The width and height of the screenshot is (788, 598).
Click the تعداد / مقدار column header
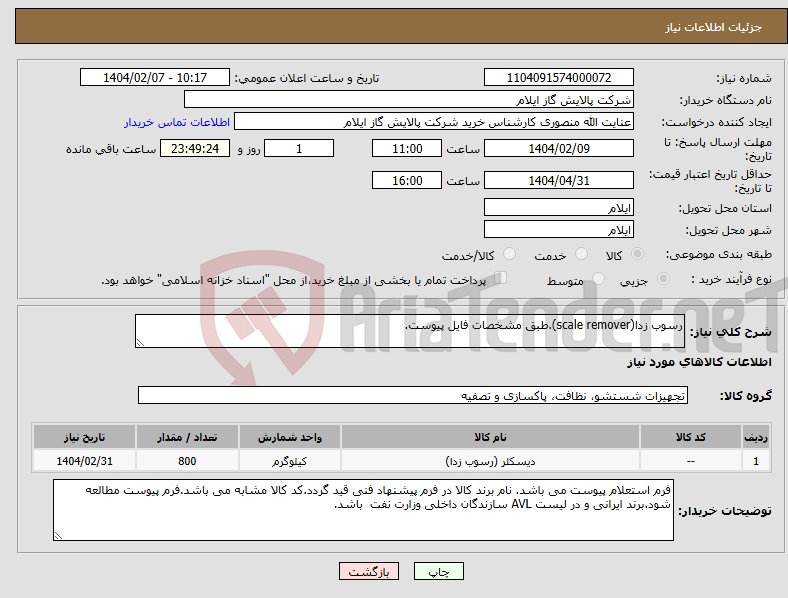coord(187,437)
